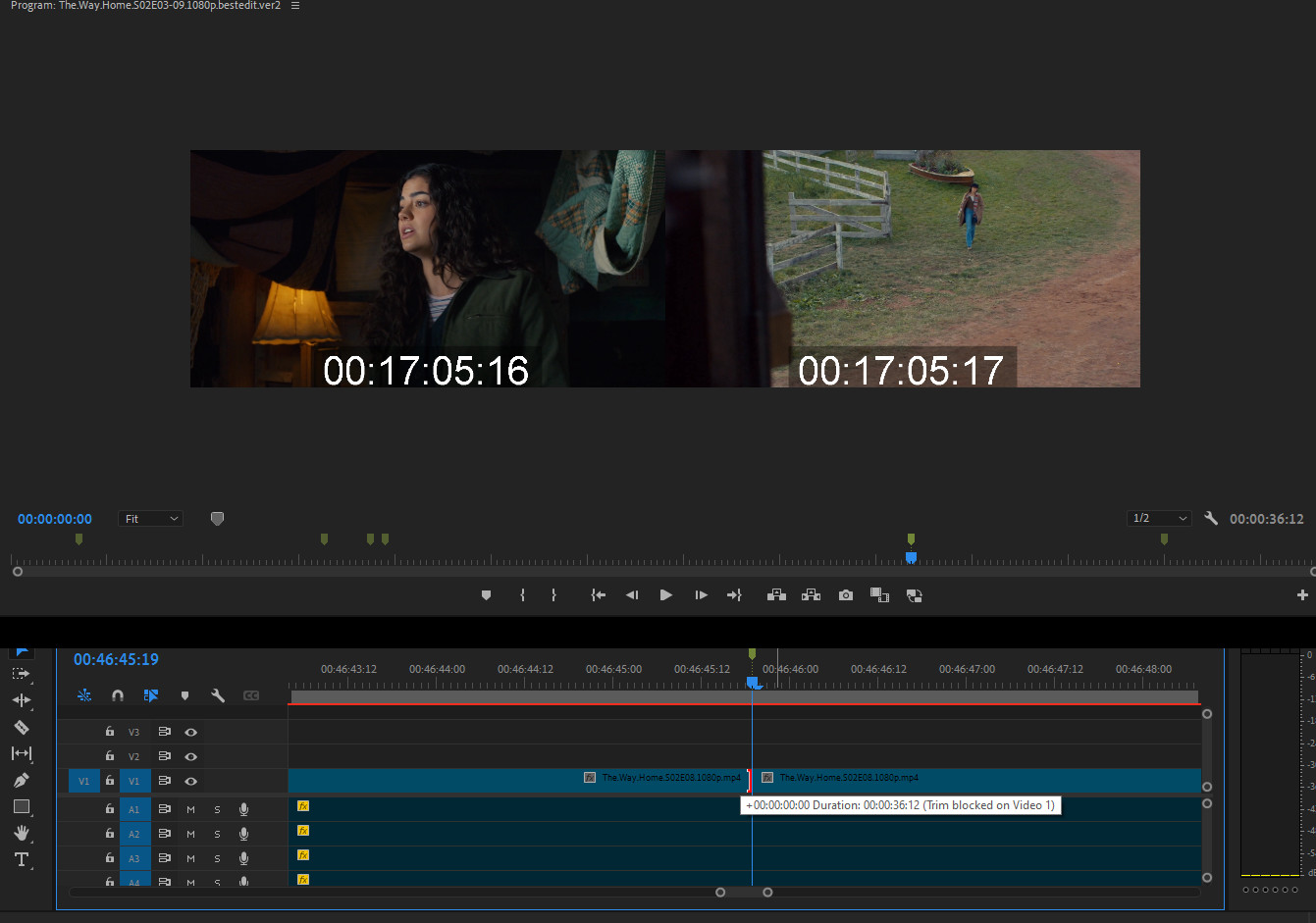Screen dimensions: 1316x923
Task: Select the Rectangle tool
Action: pos(21,806)
